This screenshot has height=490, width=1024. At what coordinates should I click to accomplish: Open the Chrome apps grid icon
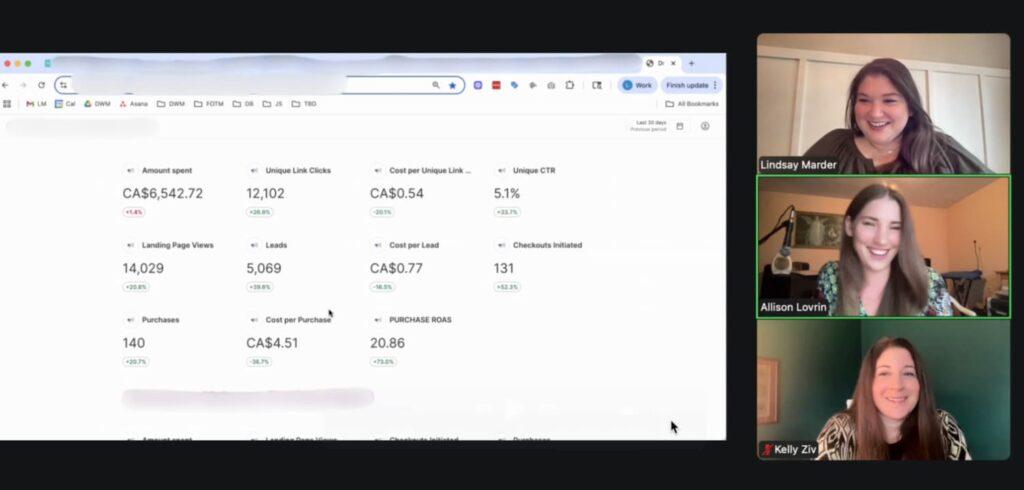point(7,104)
